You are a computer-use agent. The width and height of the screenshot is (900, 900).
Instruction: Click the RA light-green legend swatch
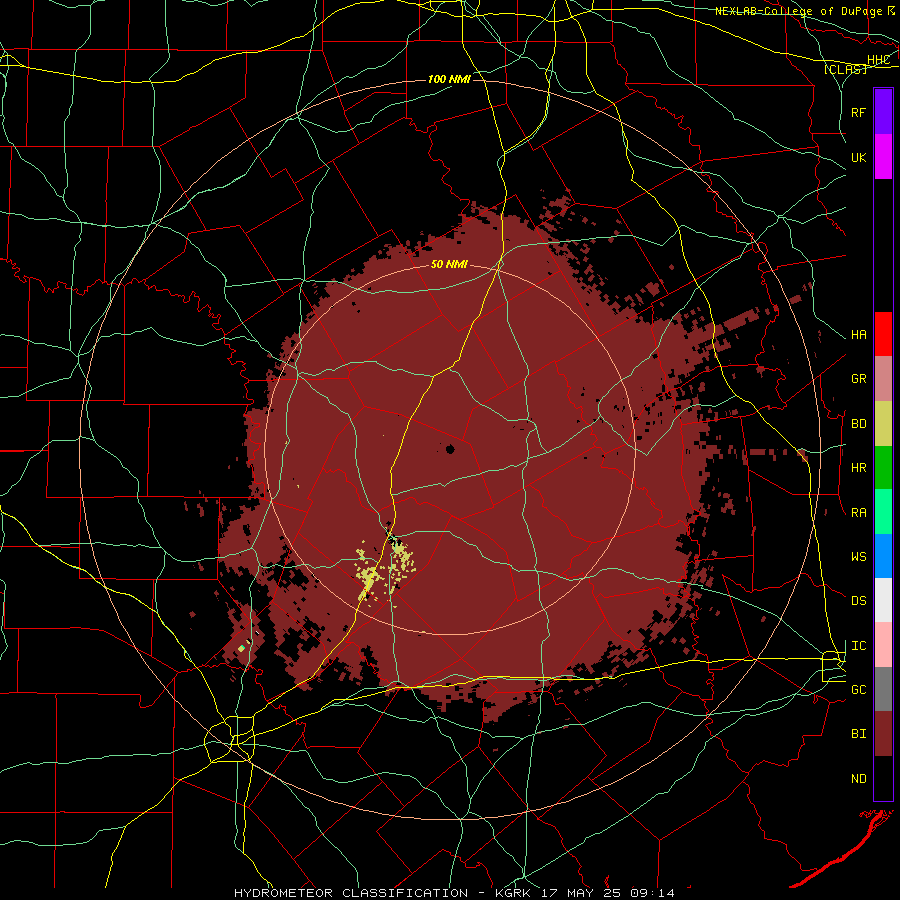click(x=883, y=512)
